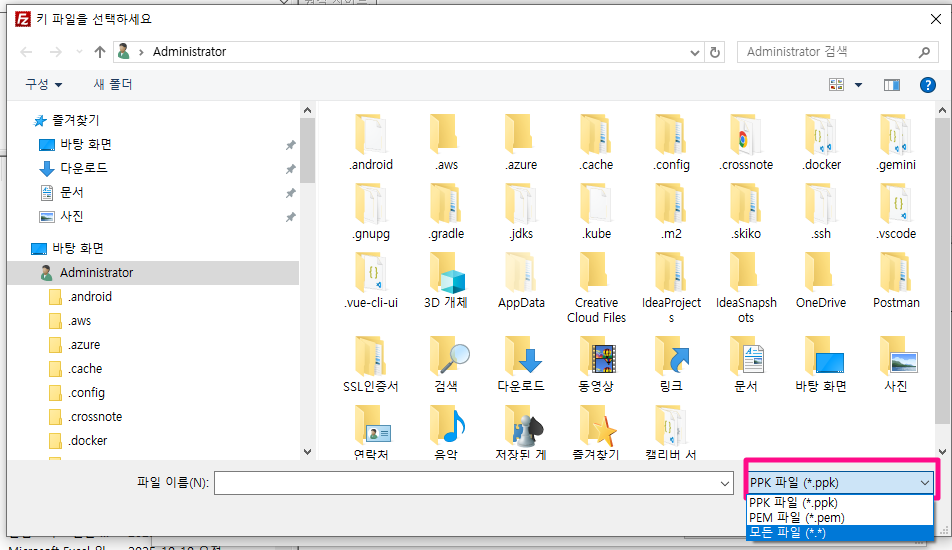Select the AppData folder icon
952x550 pixels.
click(520, 273)
